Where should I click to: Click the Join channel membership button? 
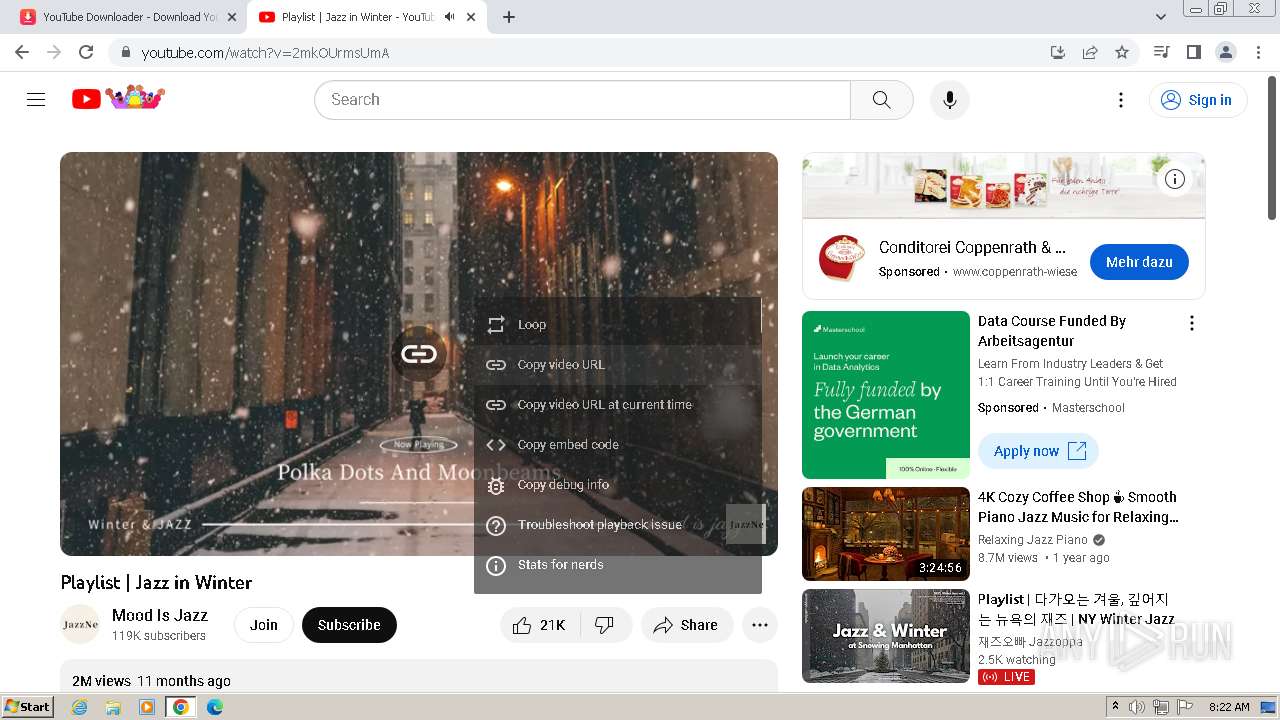[264, 625]
